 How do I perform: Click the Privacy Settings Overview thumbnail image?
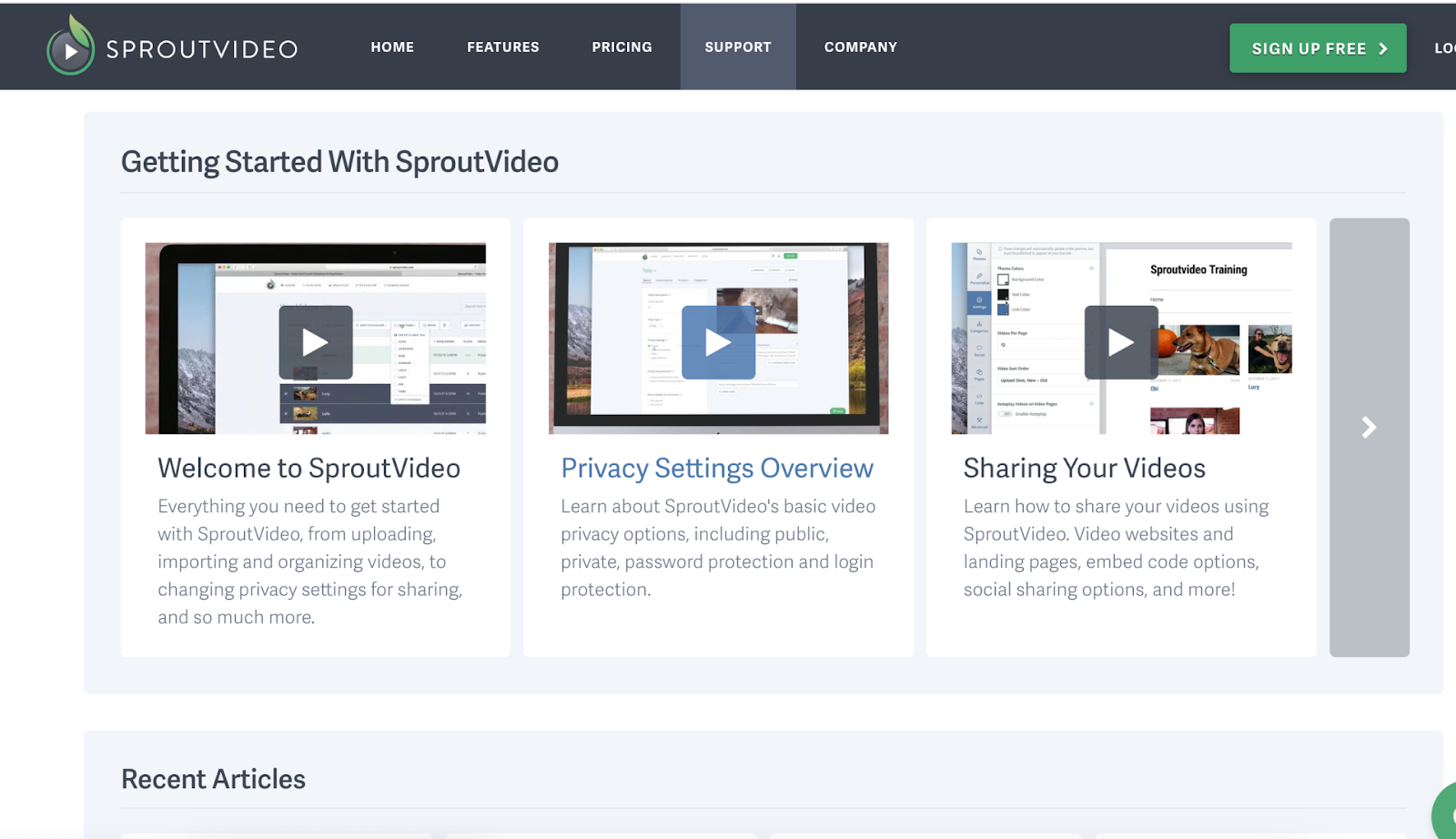click(x=718, y=339)
